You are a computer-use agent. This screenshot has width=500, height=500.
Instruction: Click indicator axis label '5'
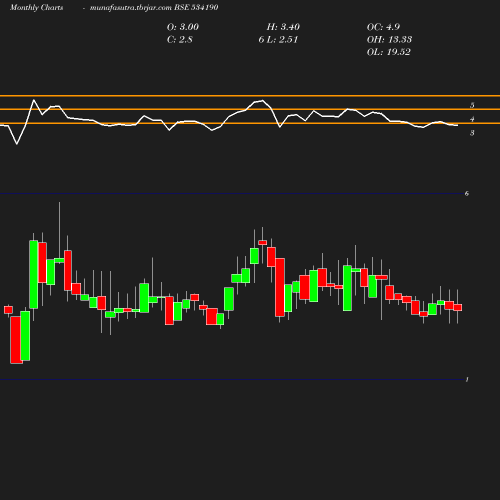pyautogui.click(x=472, y=105)
